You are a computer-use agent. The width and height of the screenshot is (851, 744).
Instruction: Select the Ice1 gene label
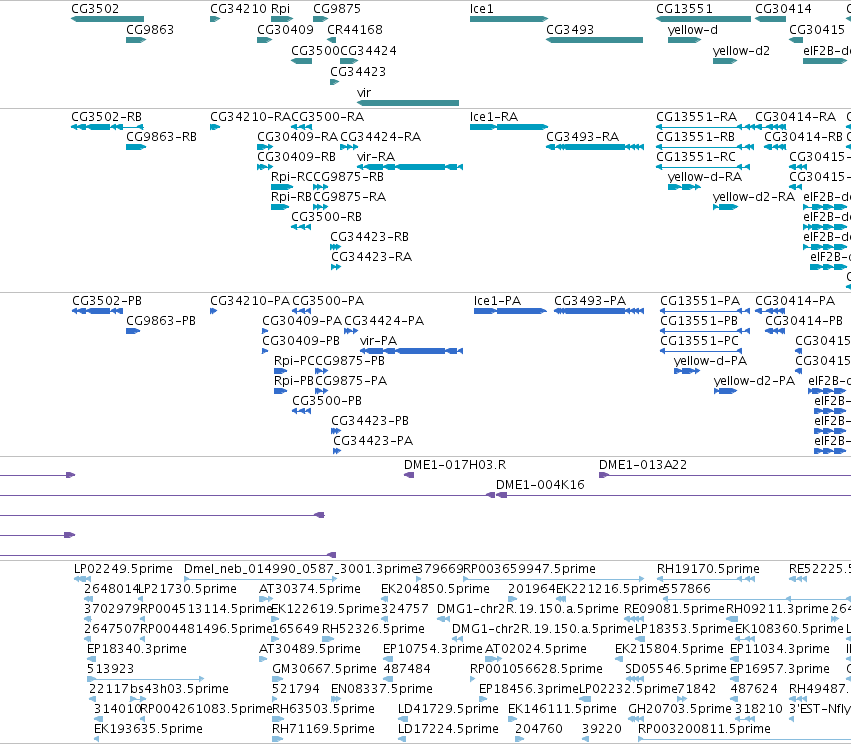pyautogui.click(x=481, y=9)
